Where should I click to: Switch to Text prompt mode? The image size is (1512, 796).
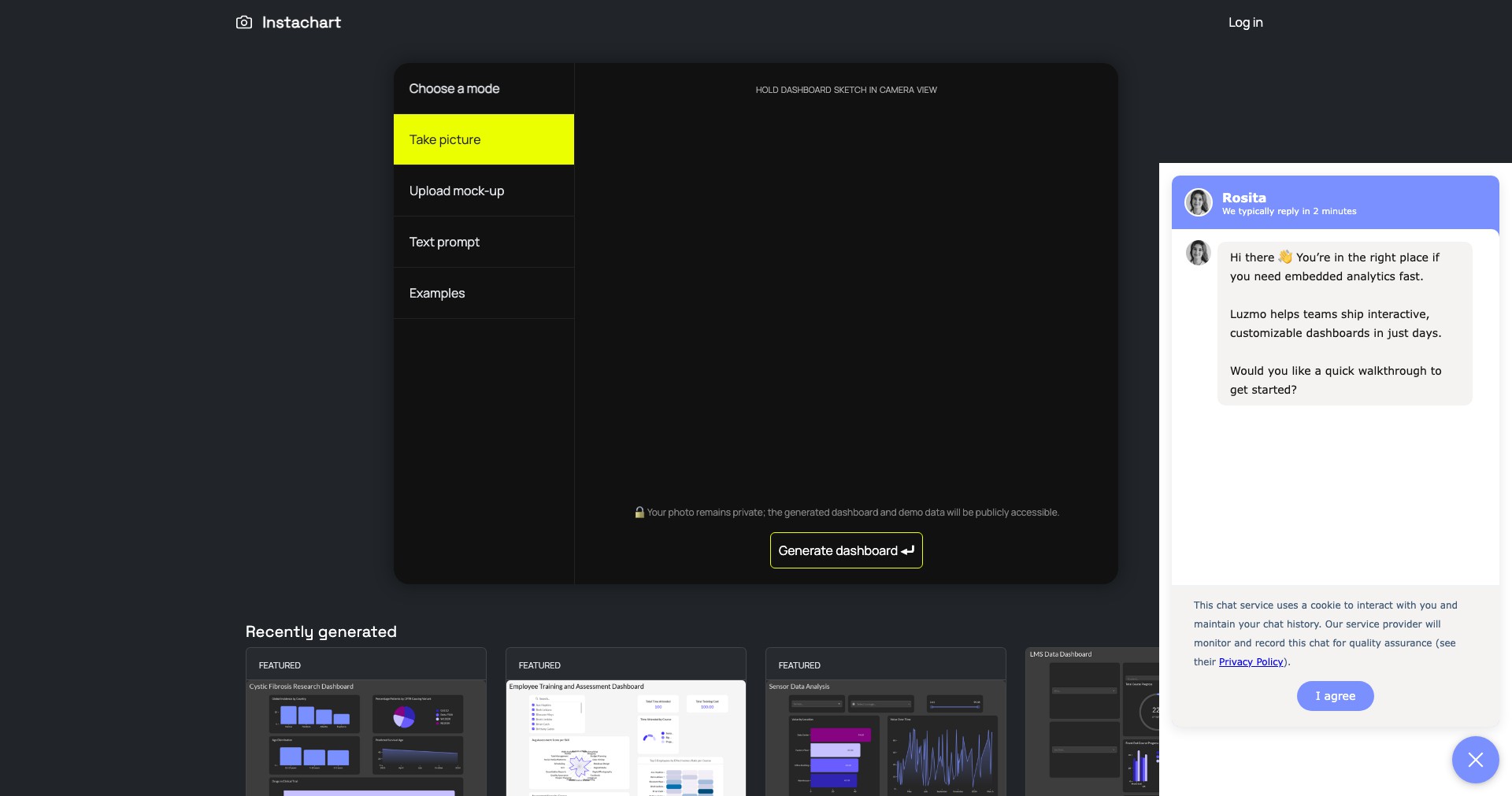click(x=484, y=242)
